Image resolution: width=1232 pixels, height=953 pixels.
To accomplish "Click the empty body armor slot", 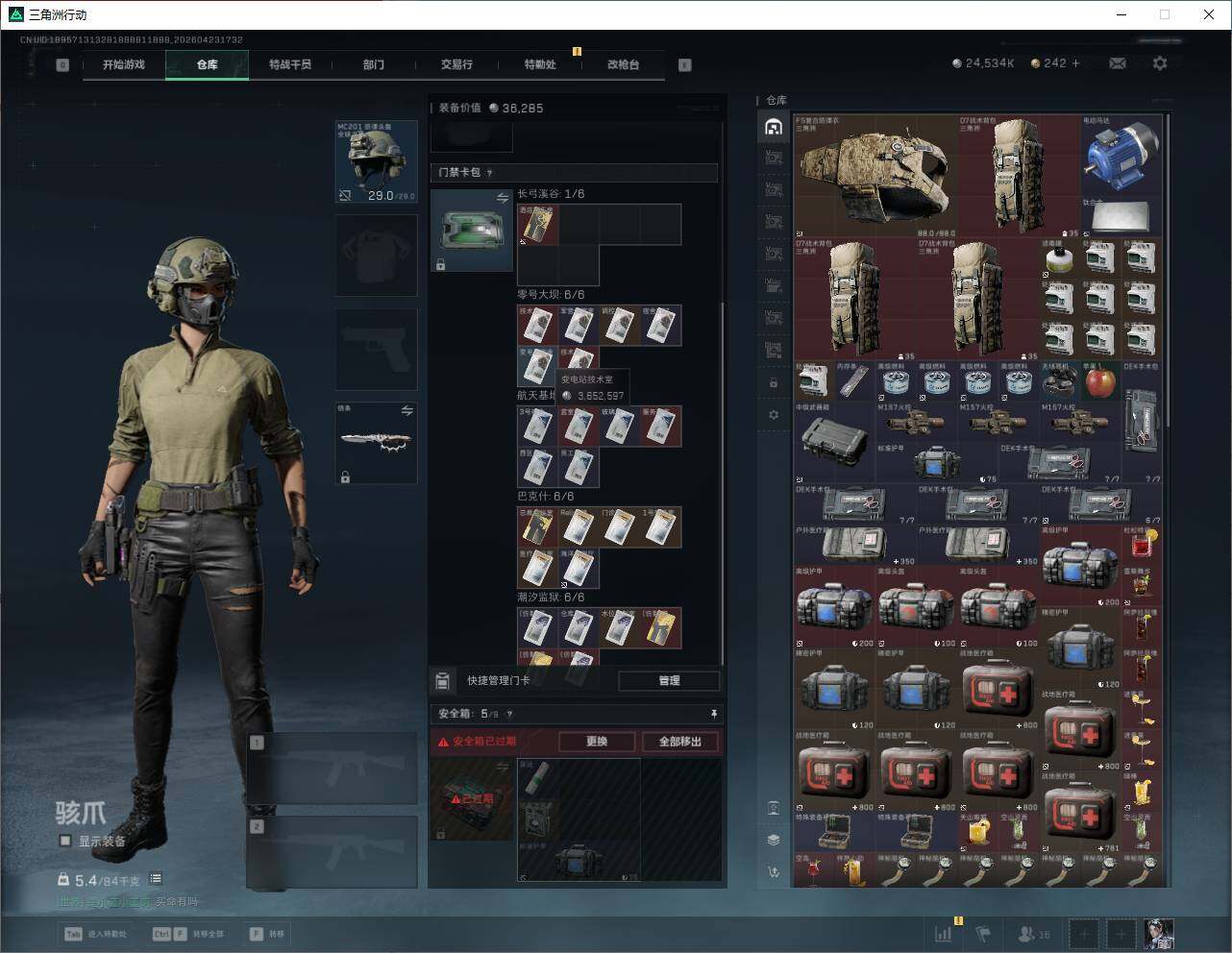I will [377, 256].
